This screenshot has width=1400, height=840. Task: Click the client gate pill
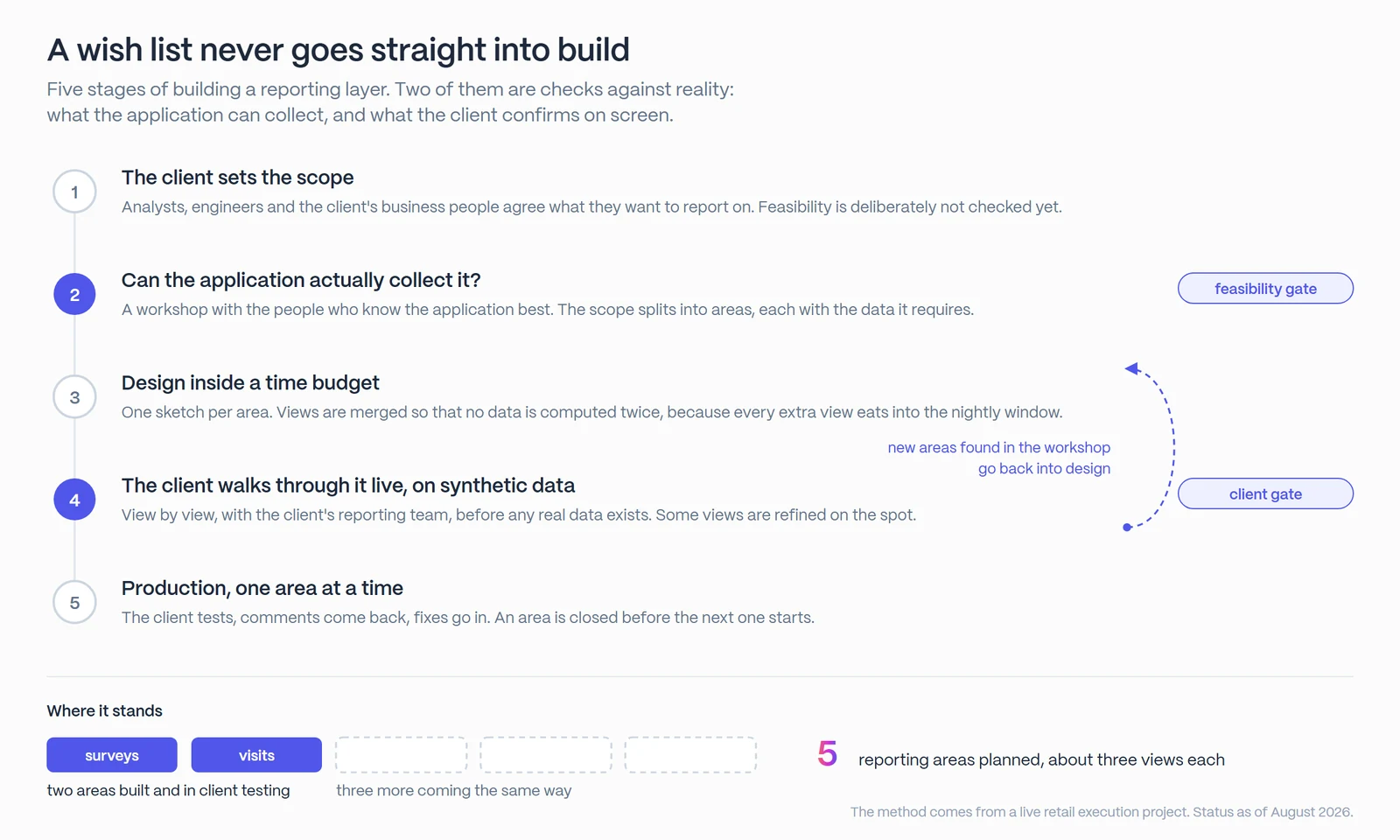pyautogui.click(x=1265, y=493)
